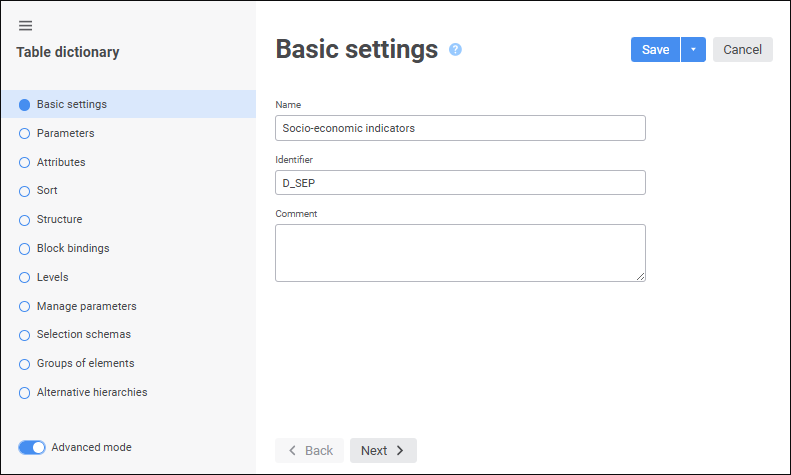Select the Parameters section
Screen dimensions: 791x475
point(65,133)
